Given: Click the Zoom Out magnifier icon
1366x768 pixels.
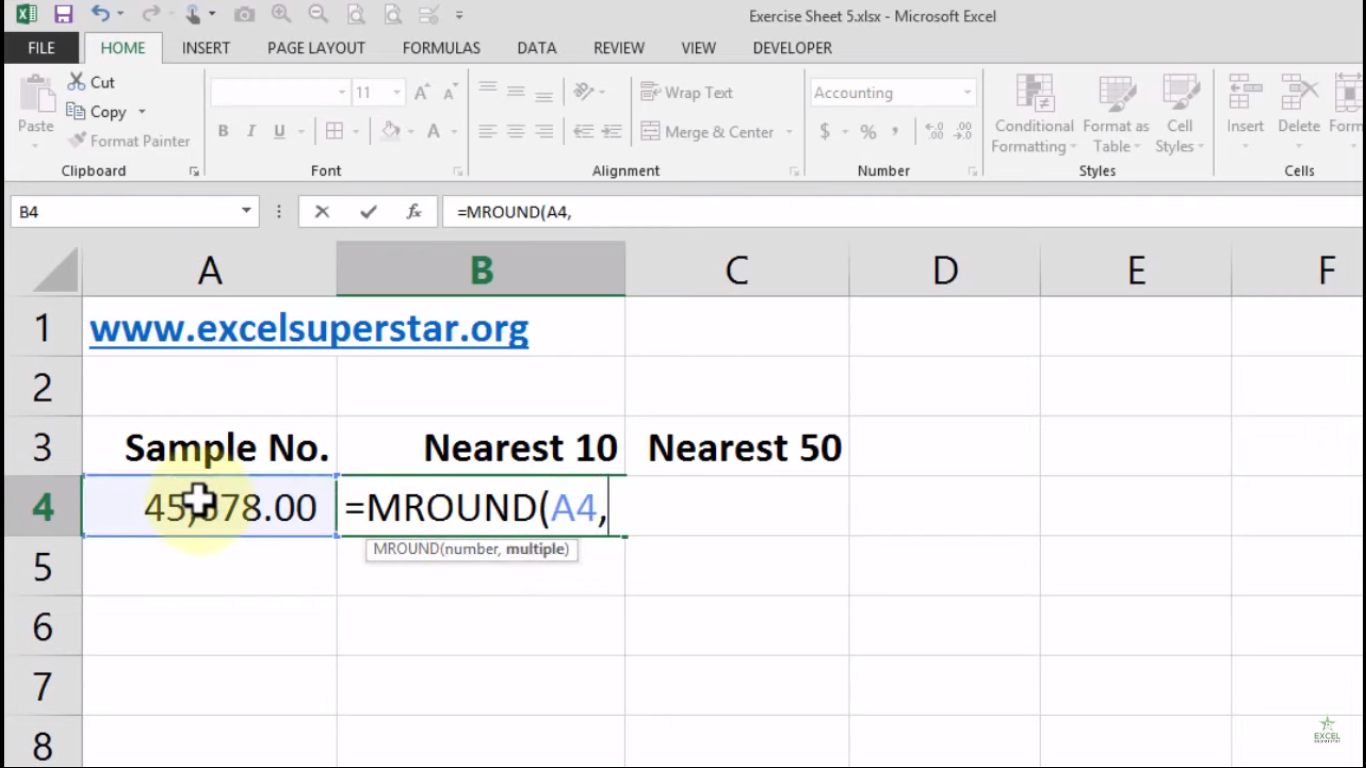Looking at the screenshot, I should point(318,14).
